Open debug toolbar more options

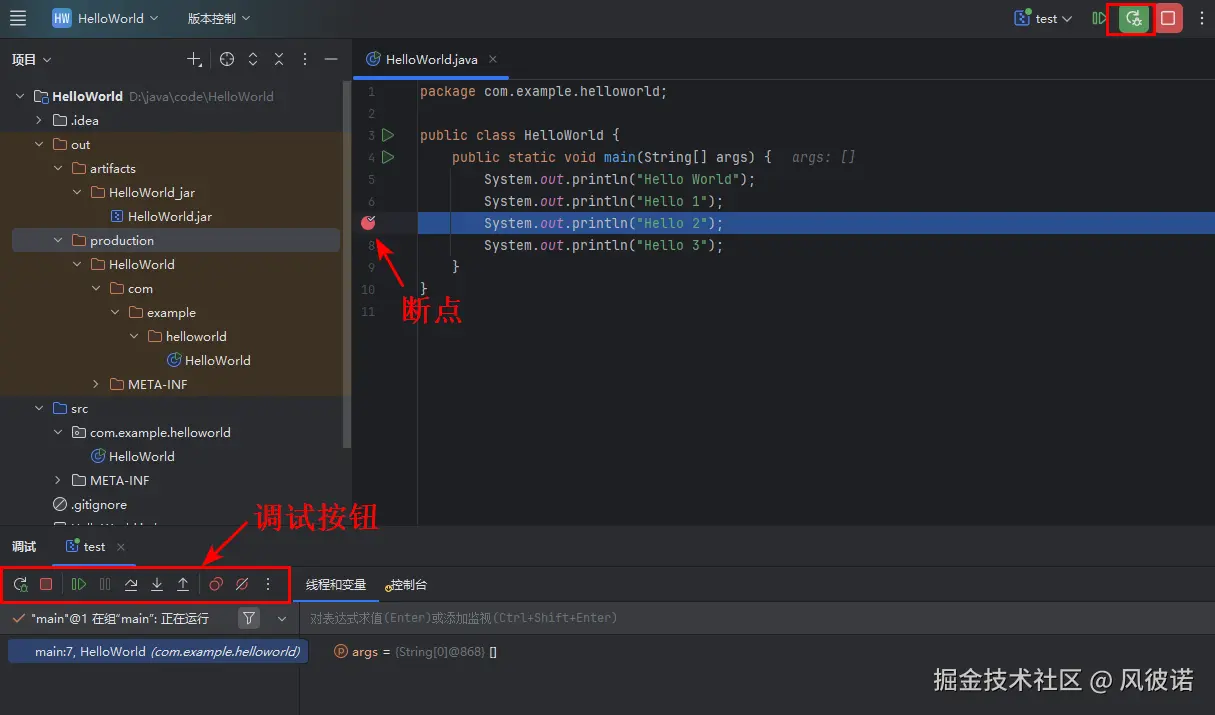coord(268,584)
